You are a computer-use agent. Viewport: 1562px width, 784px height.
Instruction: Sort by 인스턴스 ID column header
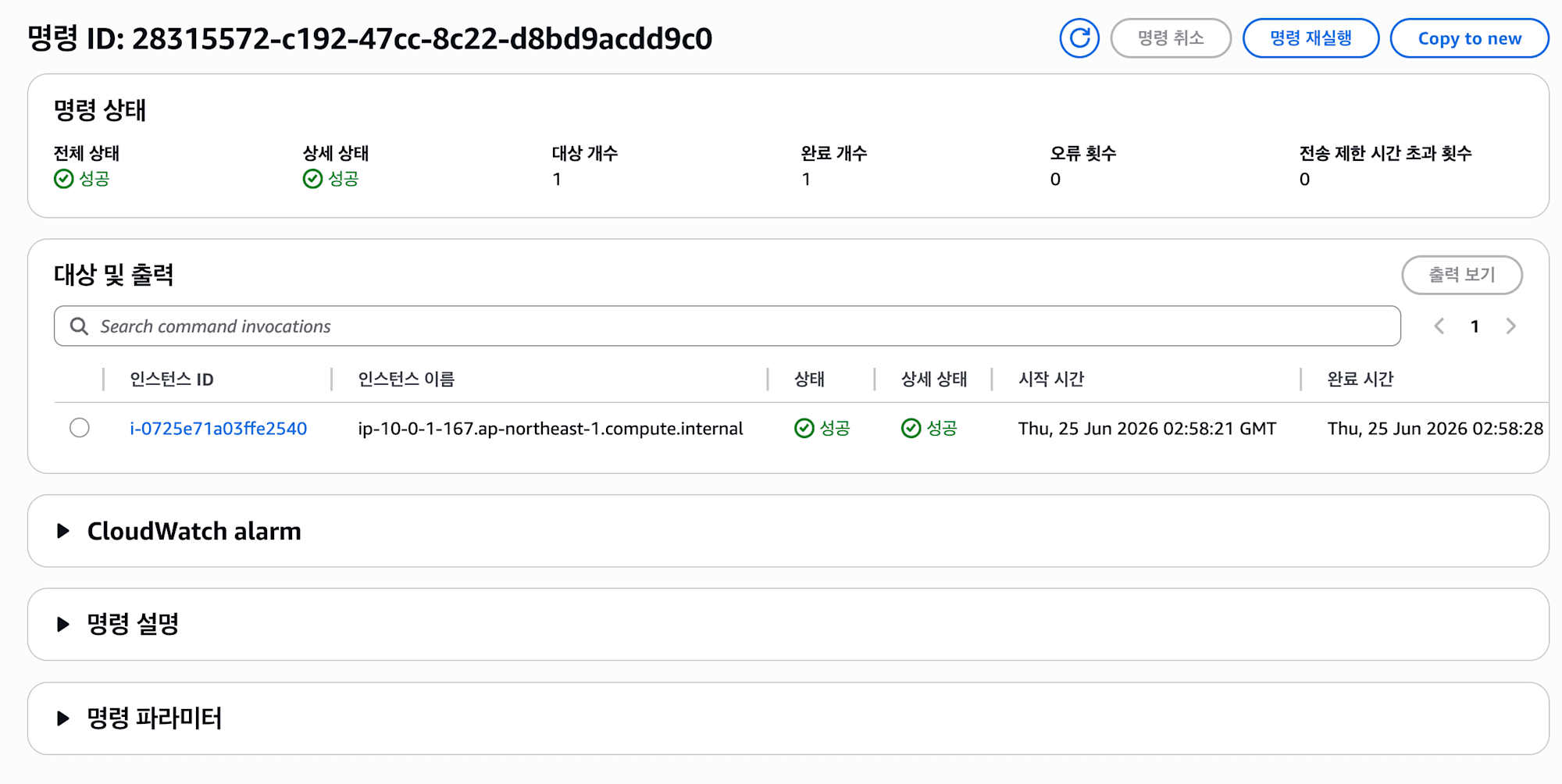[x=172, y=380]
